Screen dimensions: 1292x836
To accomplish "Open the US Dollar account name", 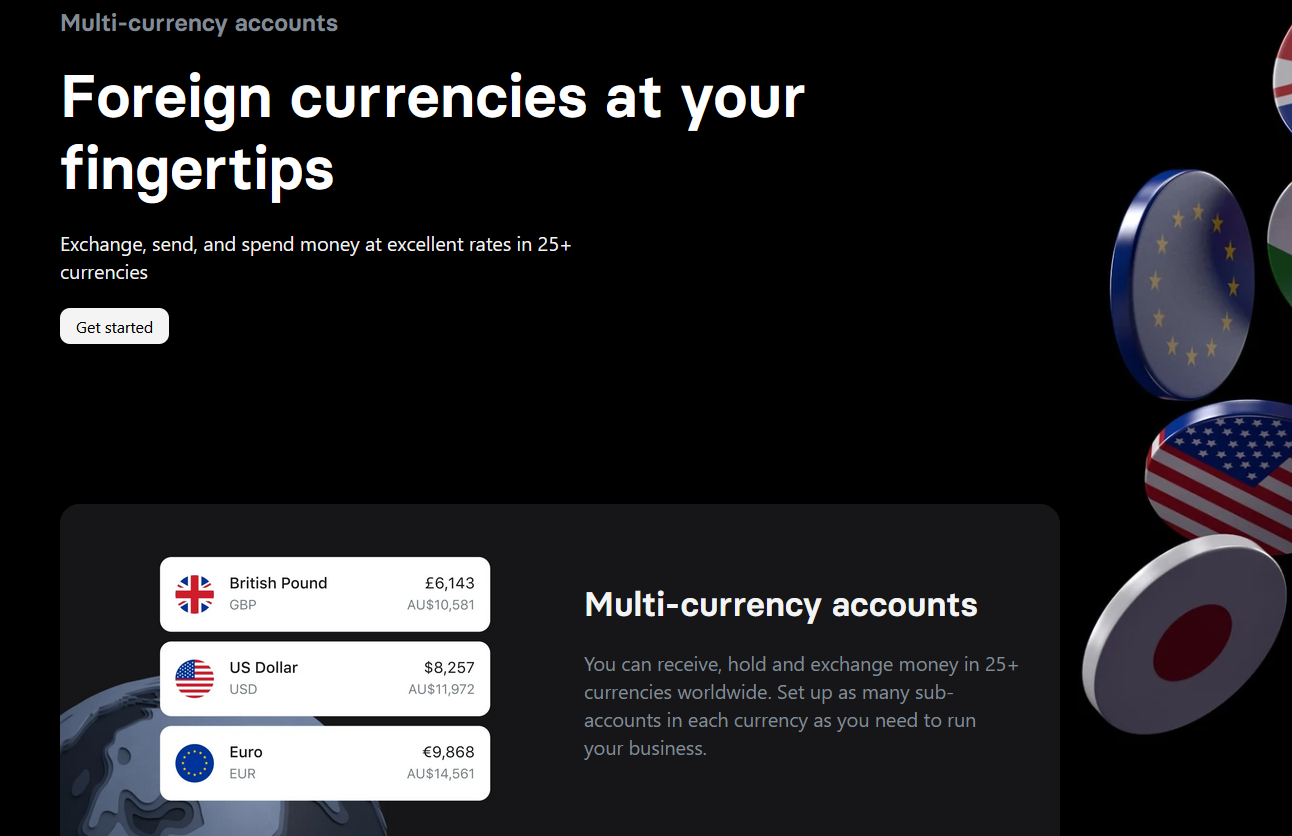I will pos(263,667).
